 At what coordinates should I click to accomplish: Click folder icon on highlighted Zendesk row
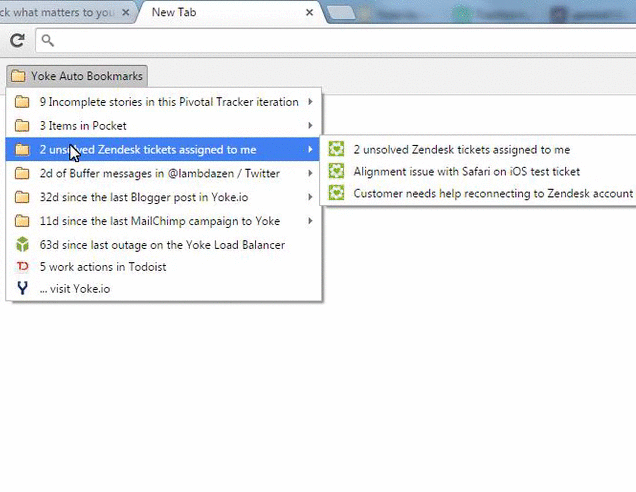(x=22, y=150)
